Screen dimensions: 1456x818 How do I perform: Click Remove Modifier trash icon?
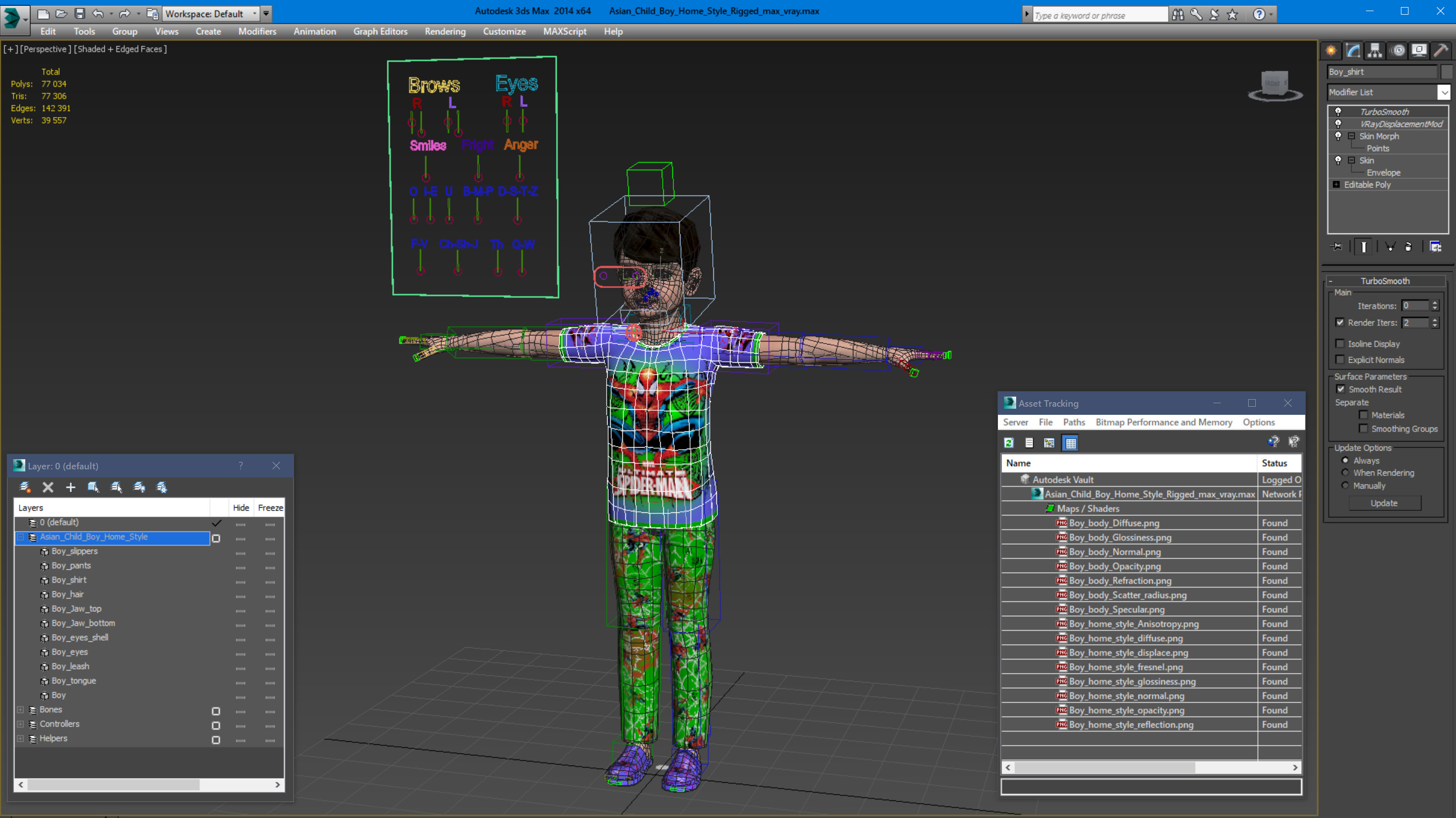pos(1408,246)
